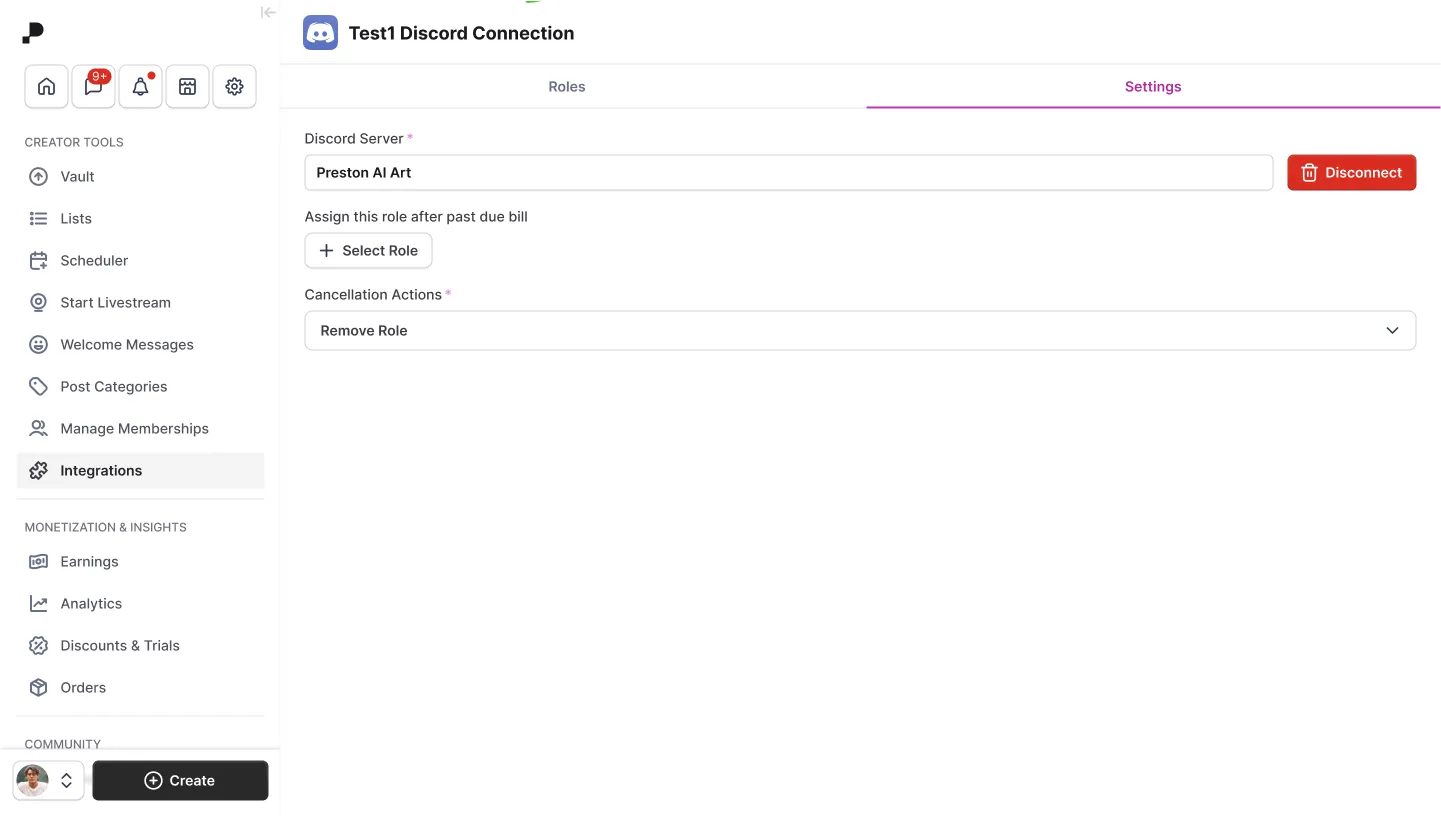The width and height of the screenshot is (1441, 816).
Task: Open Welcome Messages
Action: tap(127, 344)
